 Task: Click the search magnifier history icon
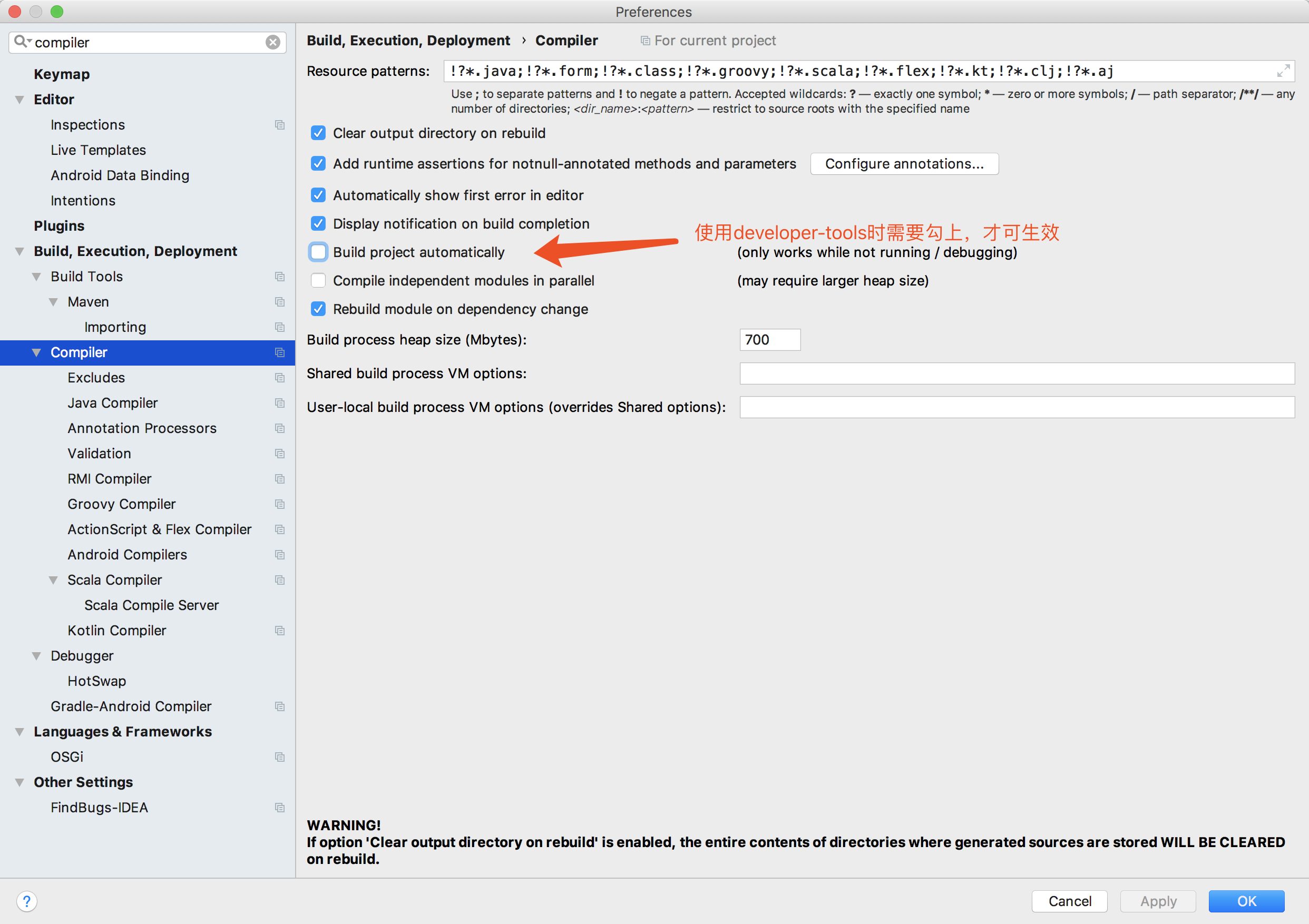click(x=22, y=42)
